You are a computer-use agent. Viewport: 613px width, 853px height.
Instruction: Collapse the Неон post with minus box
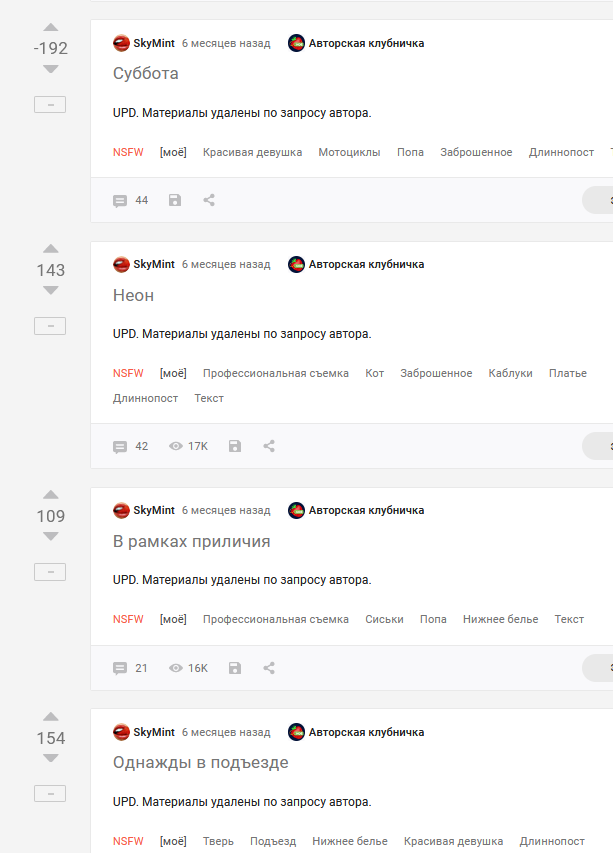tap(50, 326)
